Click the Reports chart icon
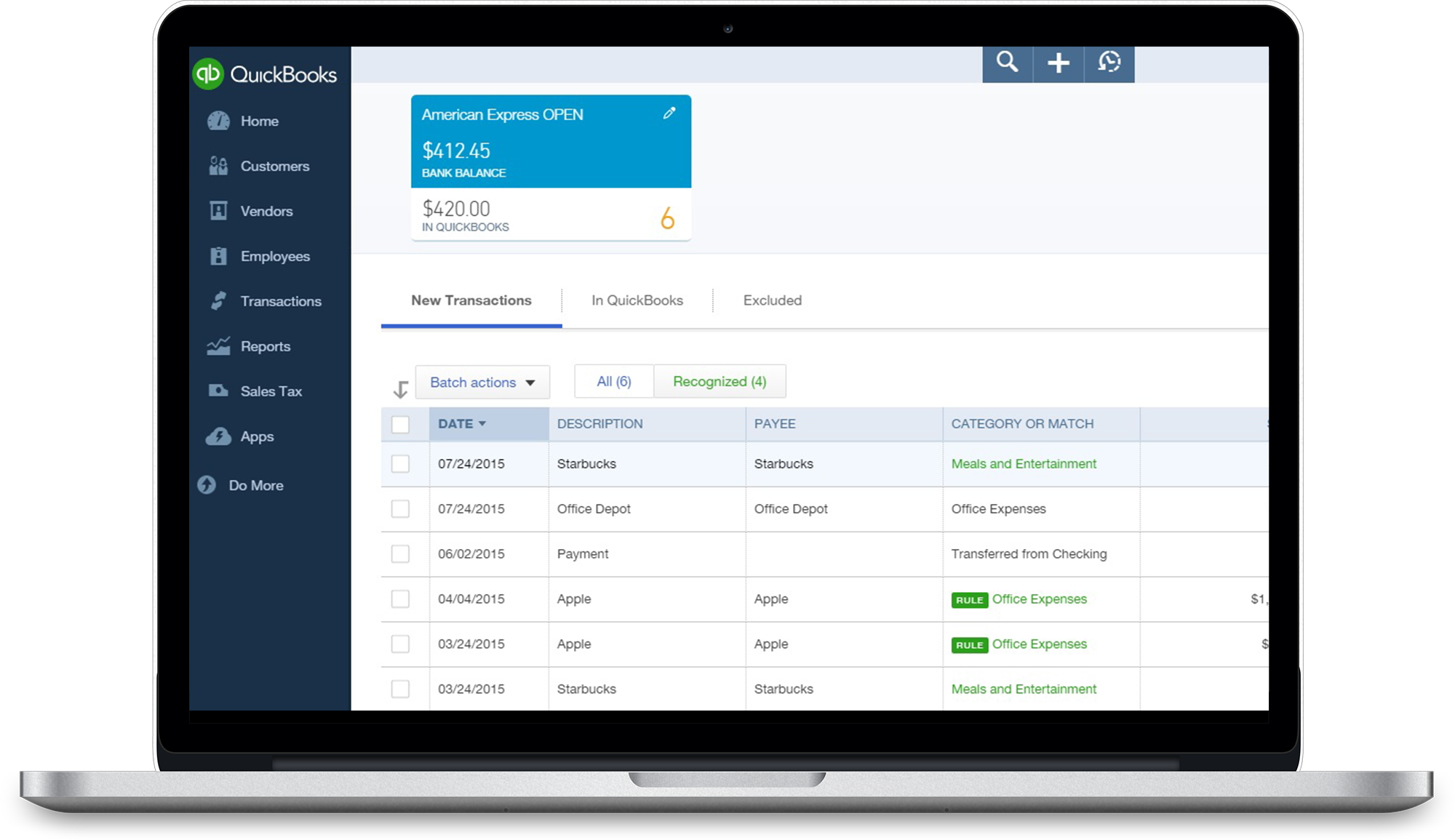Image resolution: width=1455 pixels, height=840 pixels. point(218,346)
